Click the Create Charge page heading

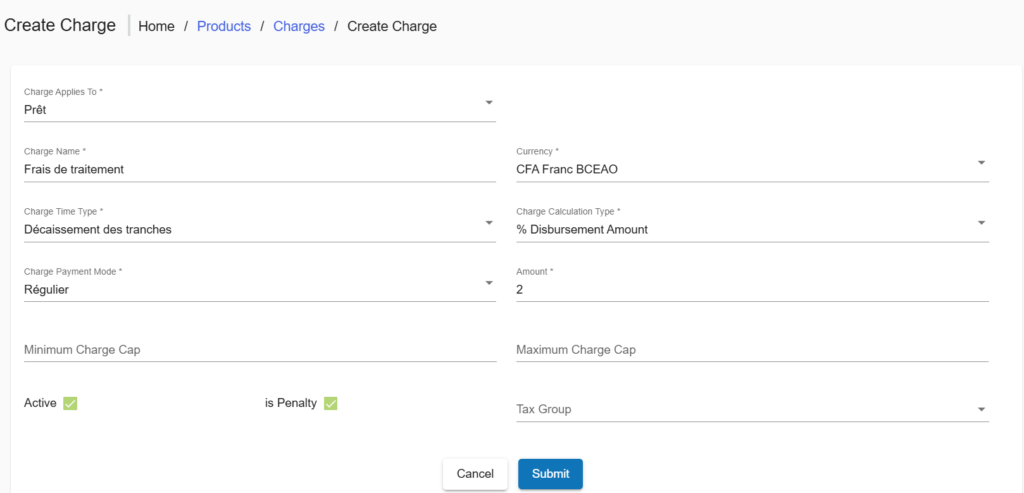(60, 25)
